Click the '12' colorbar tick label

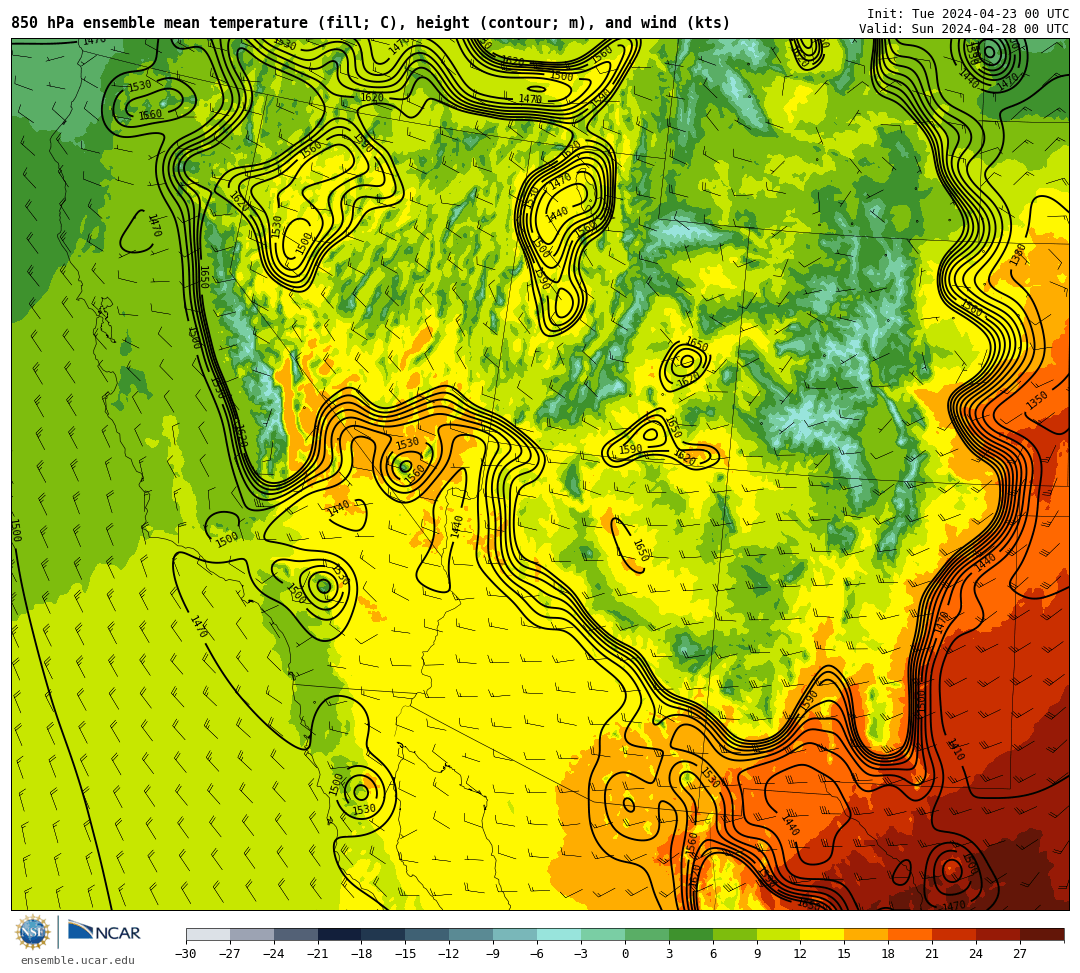800,954
